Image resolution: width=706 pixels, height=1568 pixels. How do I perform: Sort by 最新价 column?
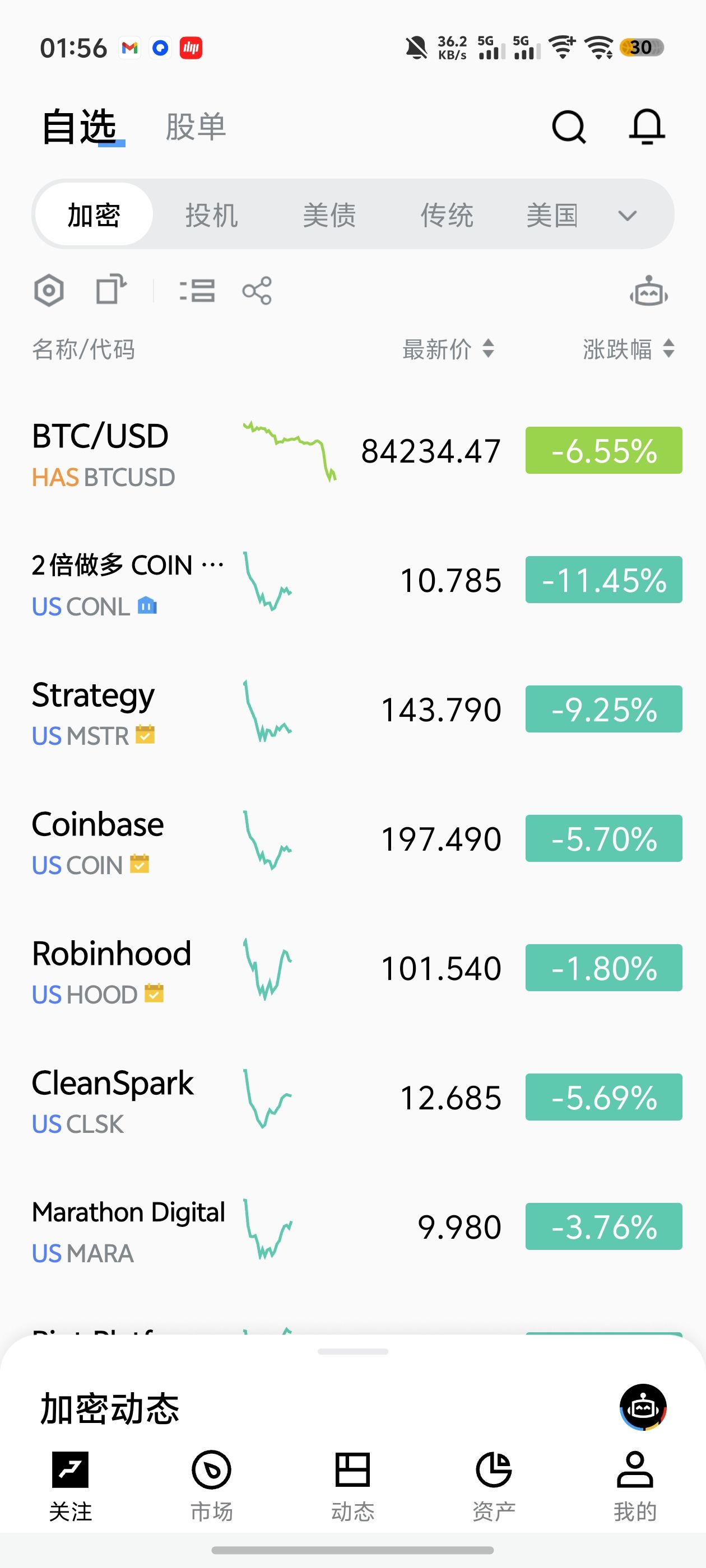448,349
